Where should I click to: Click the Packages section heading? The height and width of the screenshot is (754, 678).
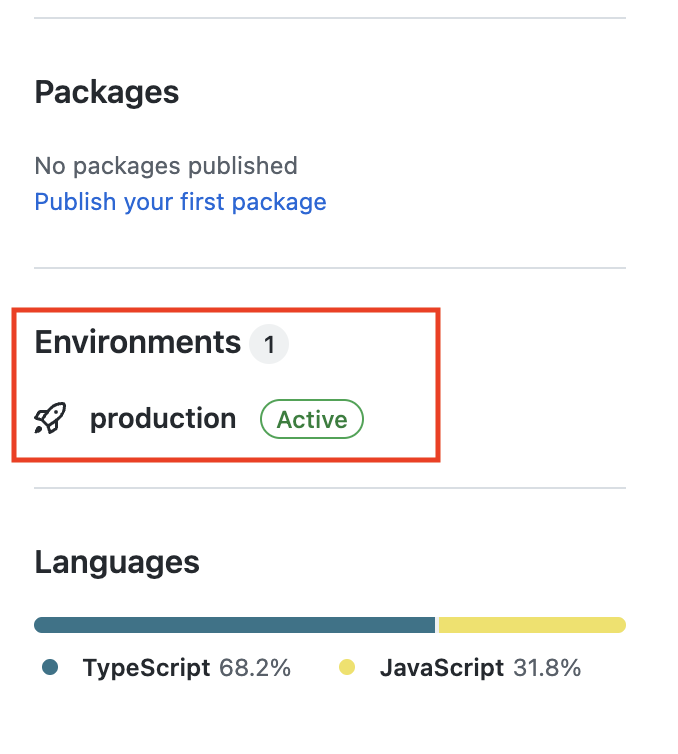tap(107, 93)
